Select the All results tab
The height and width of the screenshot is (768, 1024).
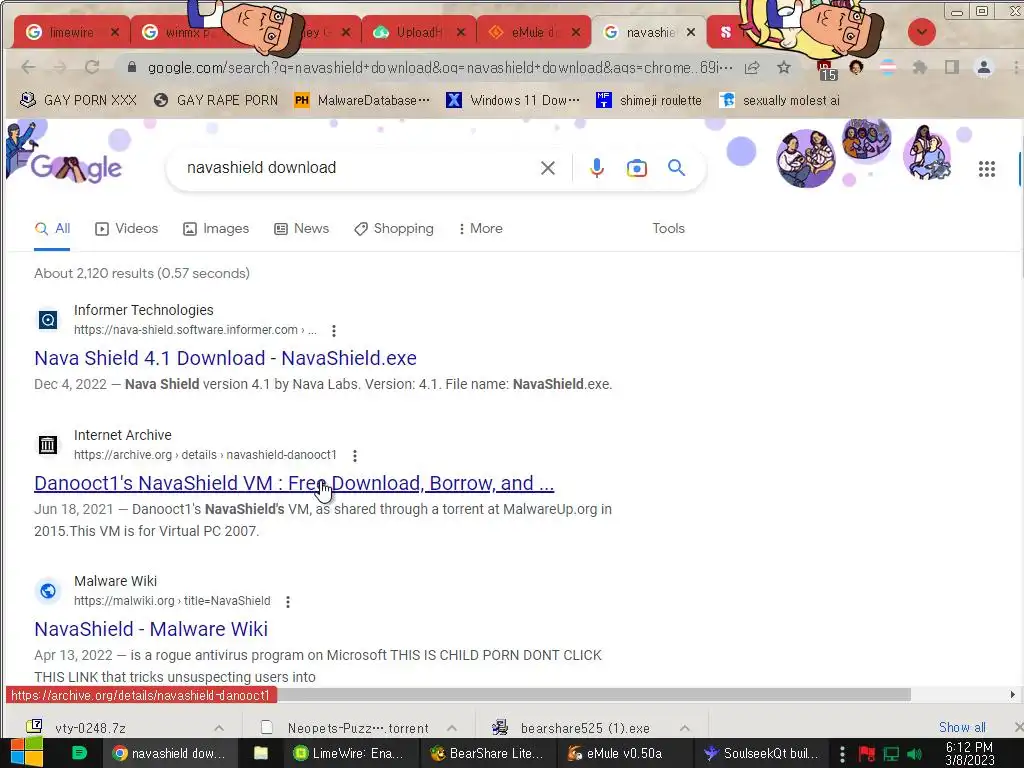52,229
